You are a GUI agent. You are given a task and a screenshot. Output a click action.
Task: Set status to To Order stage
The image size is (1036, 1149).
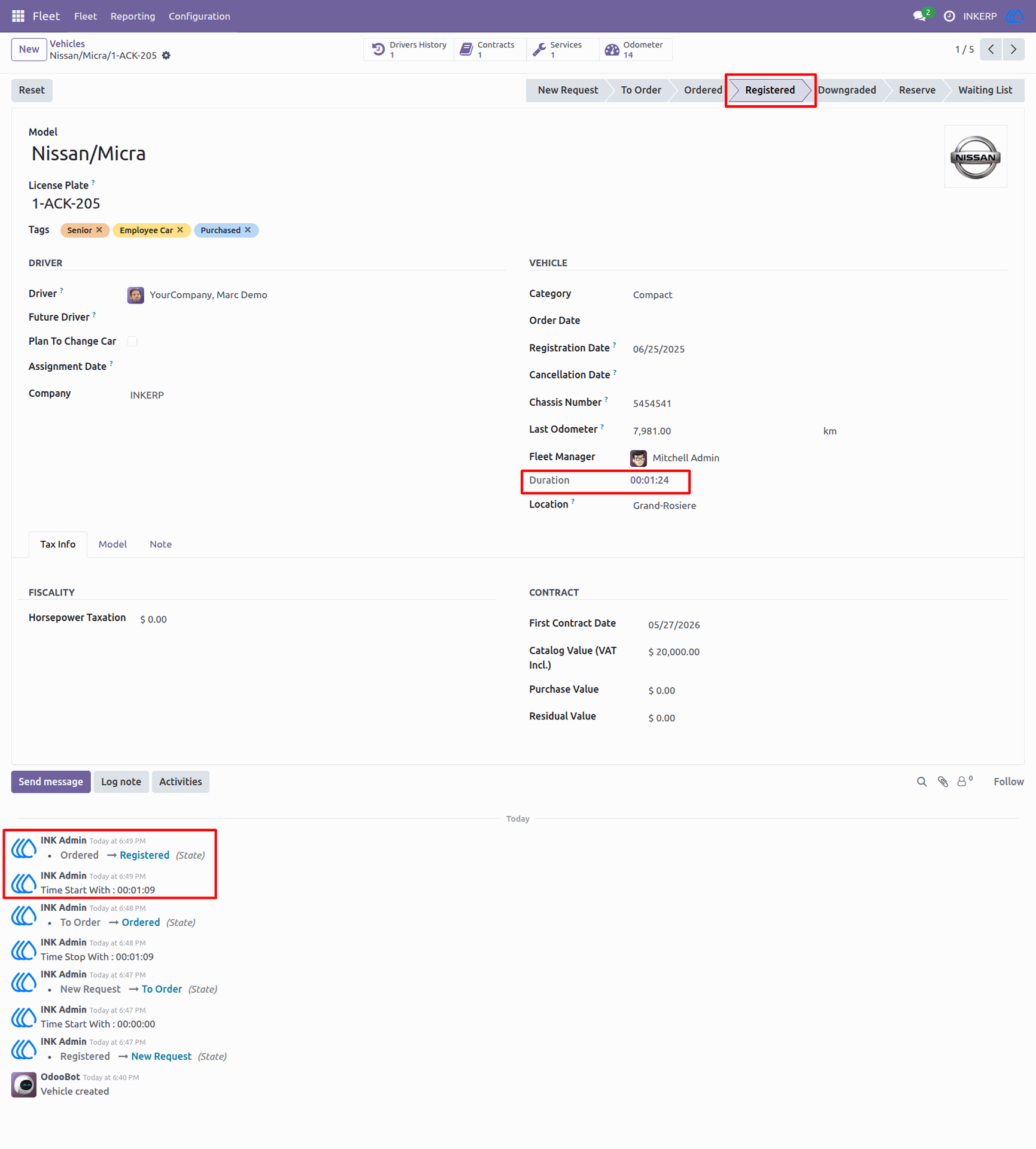click(641, 90)
